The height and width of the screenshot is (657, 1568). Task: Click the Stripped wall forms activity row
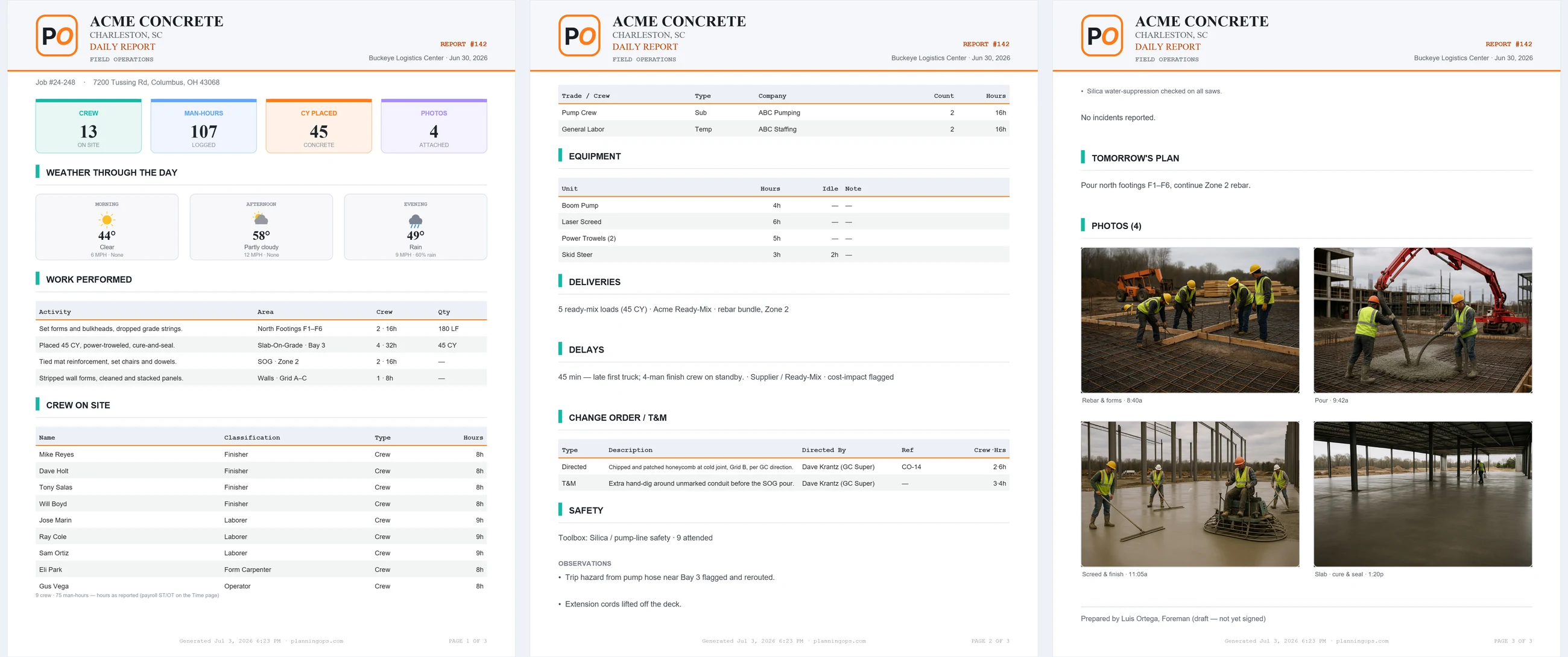pyautogui.click(x=261, y=378)
